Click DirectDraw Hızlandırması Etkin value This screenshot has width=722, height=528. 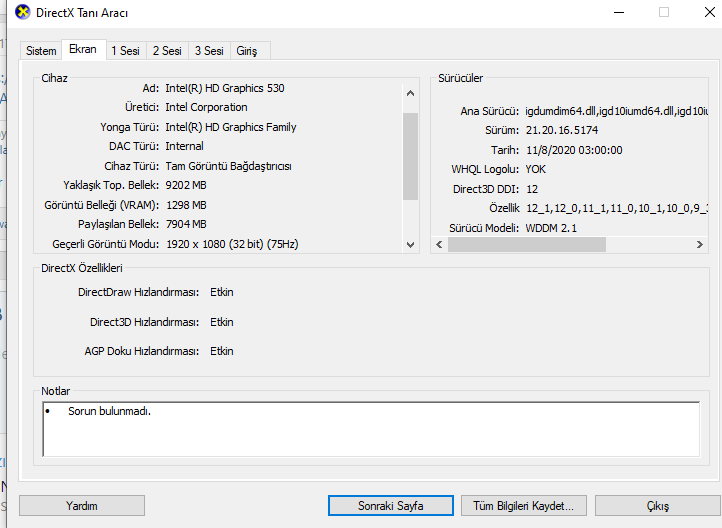tap(222, 292)
